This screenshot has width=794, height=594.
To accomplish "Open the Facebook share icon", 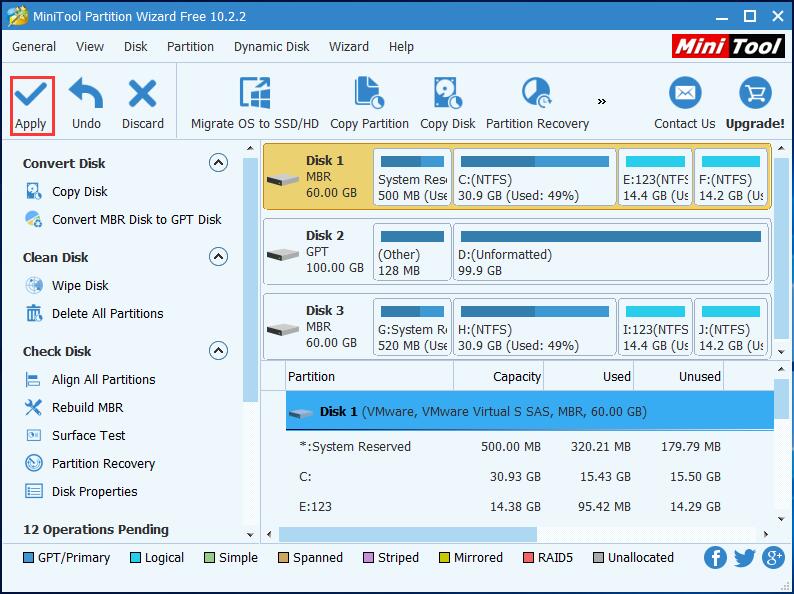I will (715, 558).
